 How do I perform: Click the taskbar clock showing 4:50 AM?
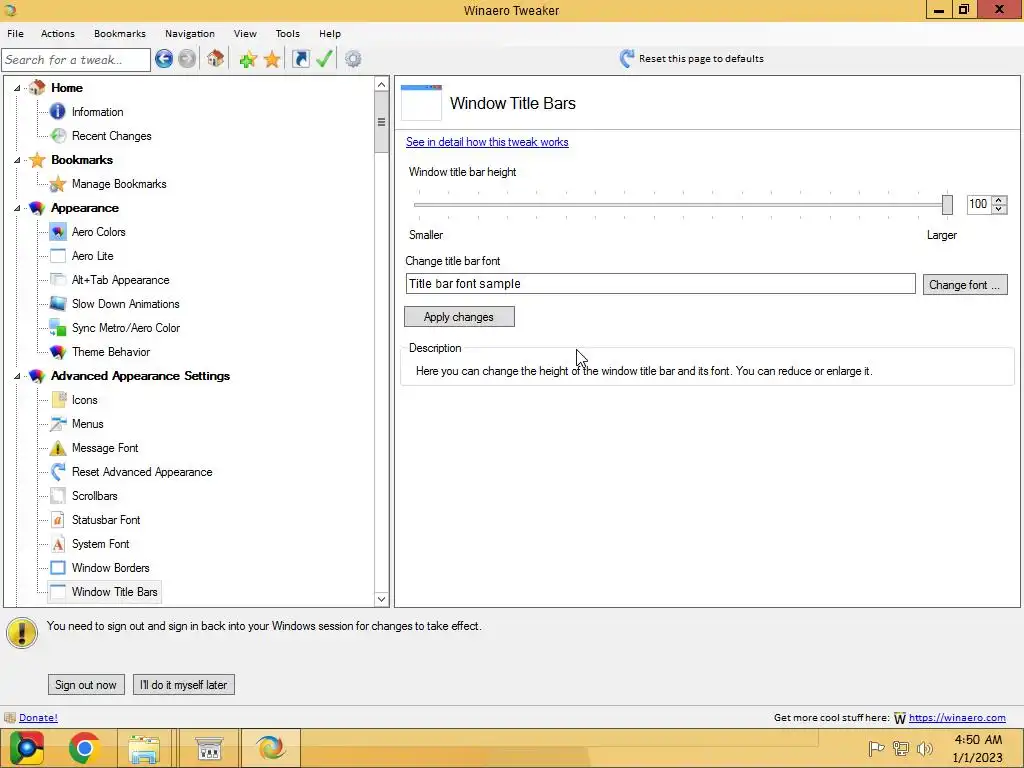pos(978,748)
